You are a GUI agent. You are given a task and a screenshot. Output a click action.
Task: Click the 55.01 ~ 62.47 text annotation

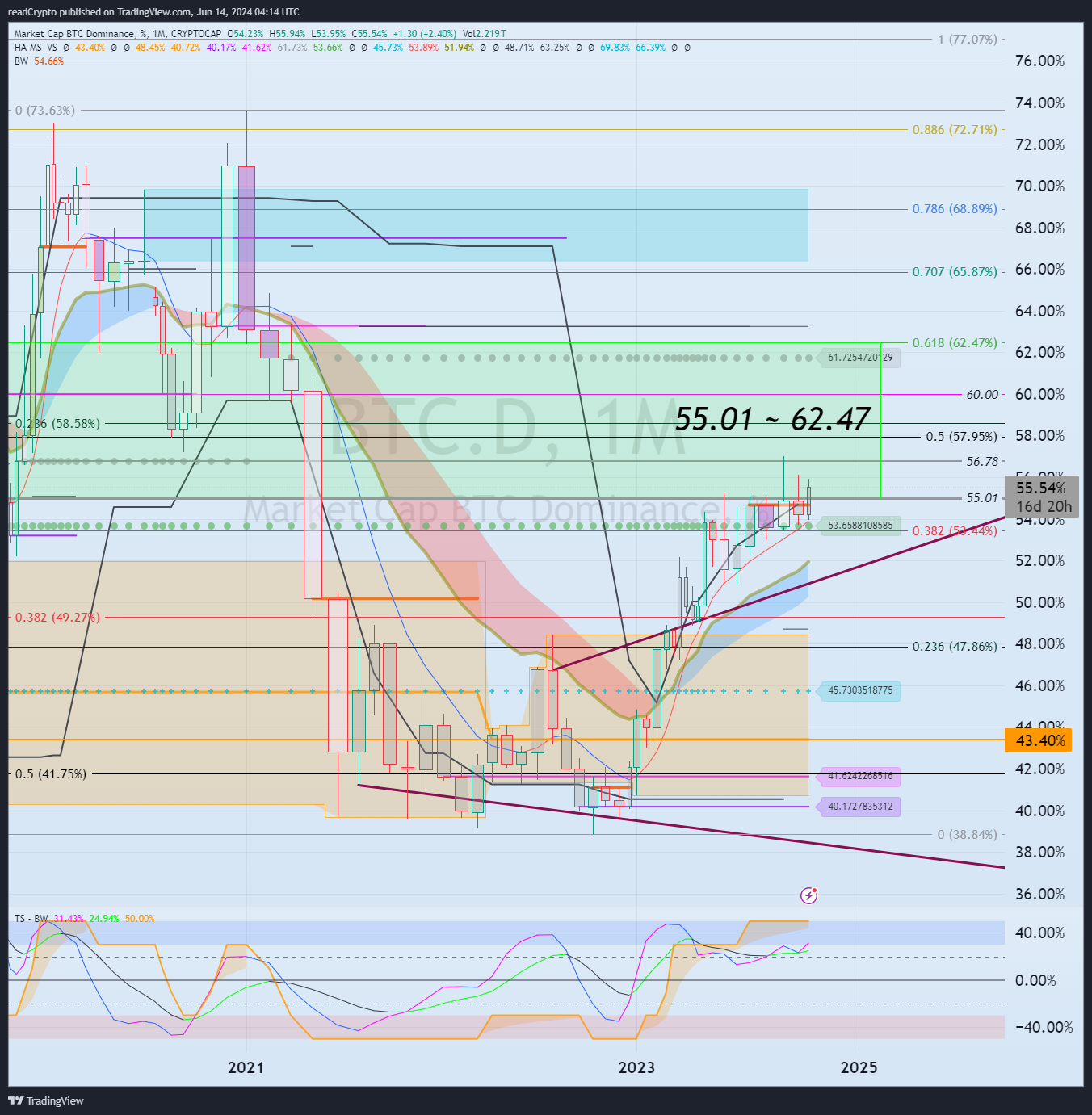point(773,419)
